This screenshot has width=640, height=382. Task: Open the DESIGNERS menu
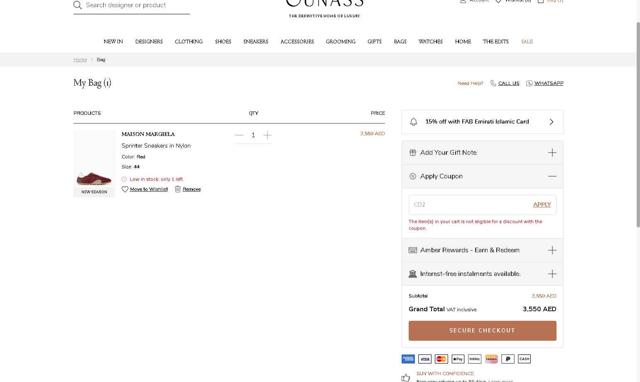pos(149,42)
